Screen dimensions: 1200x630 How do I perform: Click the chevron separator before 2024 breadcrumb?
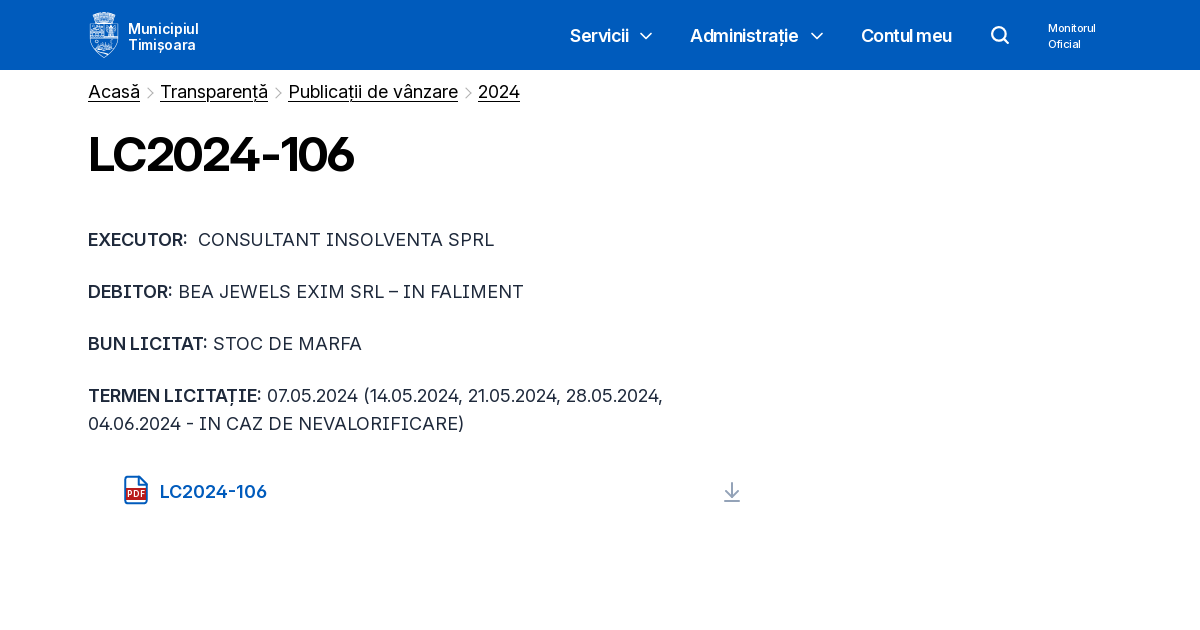coord(468,93)
